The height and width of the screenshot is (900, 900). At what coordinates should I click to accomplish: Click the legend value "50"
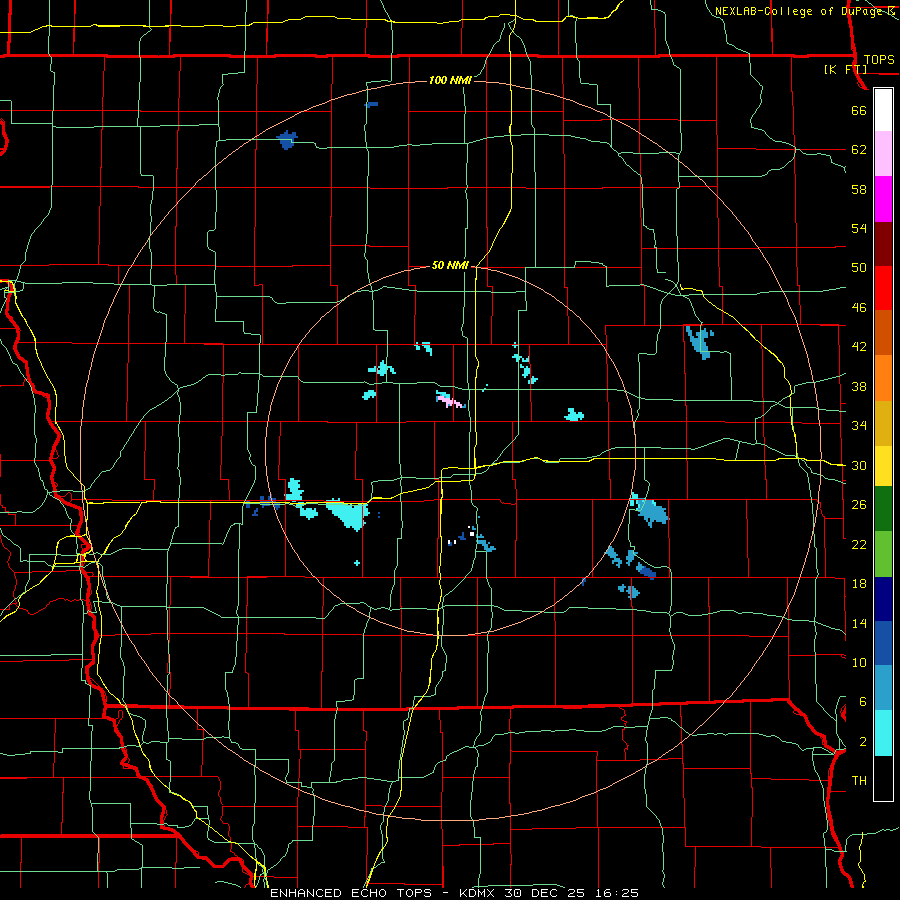point(859,268)
